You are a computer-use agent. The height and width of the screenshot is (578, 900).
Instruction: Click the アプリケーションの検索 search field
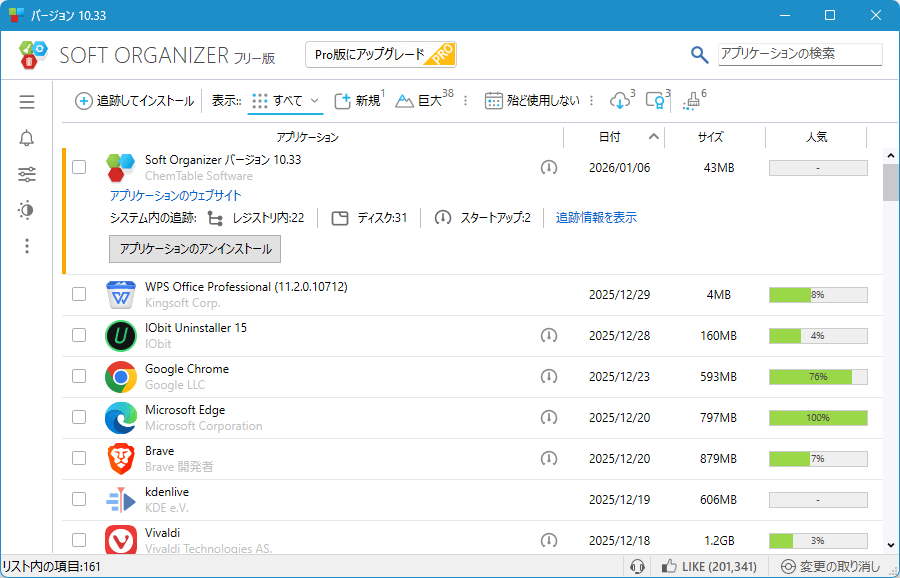(x=800, y=54)
